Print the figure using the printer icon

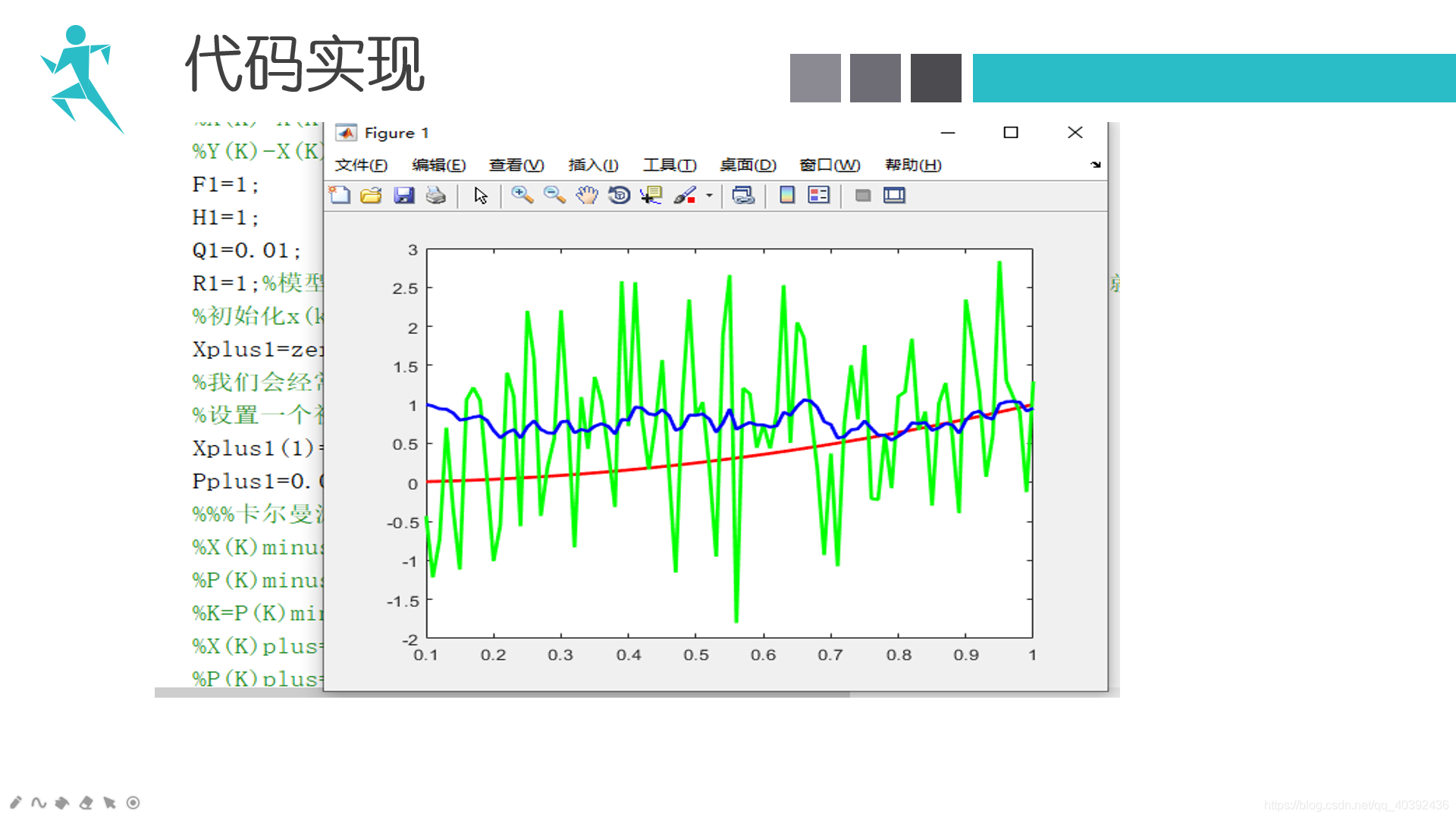pos(436,195)
